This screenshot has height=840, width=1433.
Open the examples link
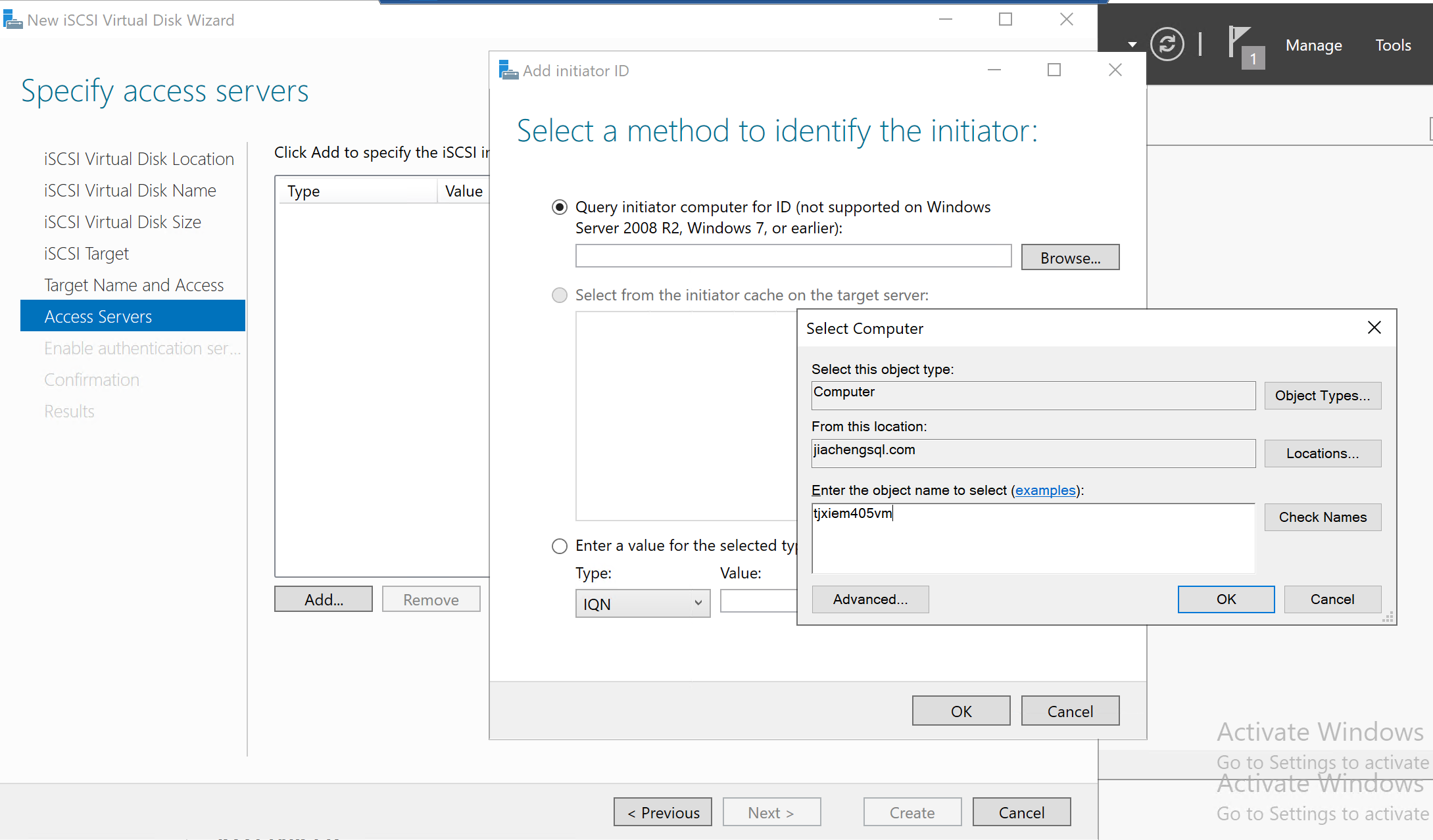[x=1045, y=490]
